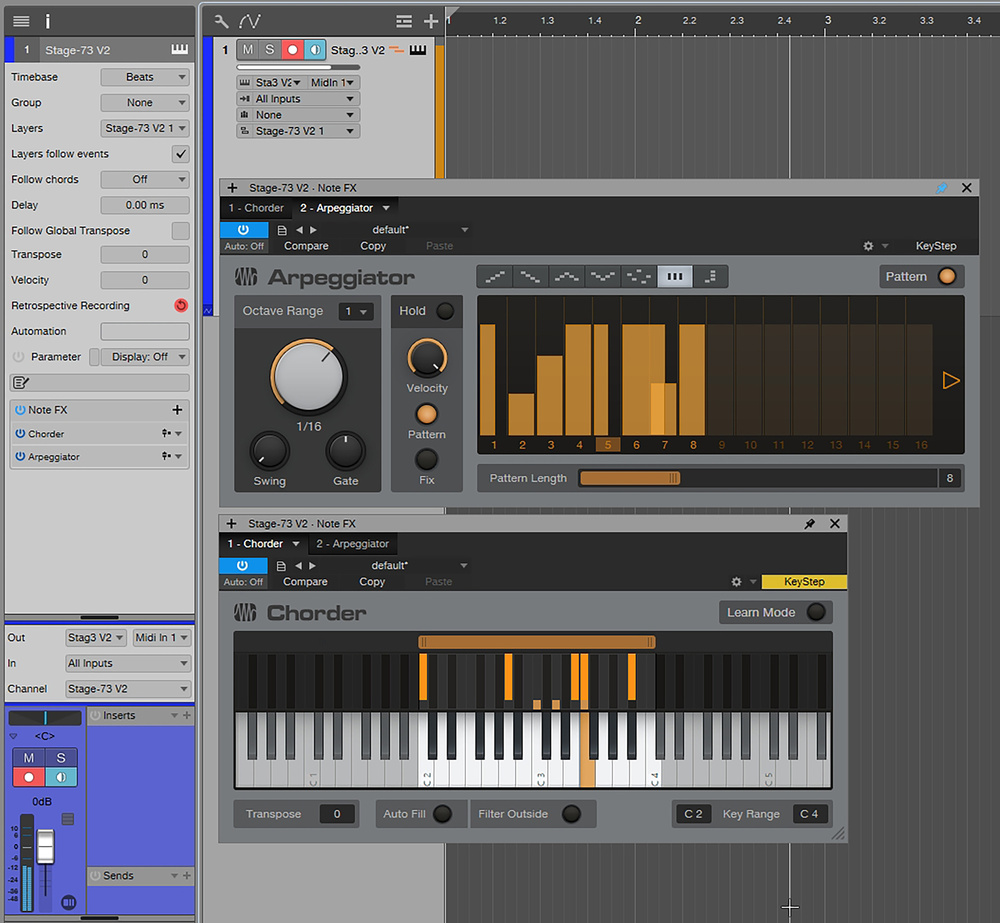Switch to 1 - Chorder tab in Arpeggiator window
Screen dimensions: 1000x923
pos(256,208)
